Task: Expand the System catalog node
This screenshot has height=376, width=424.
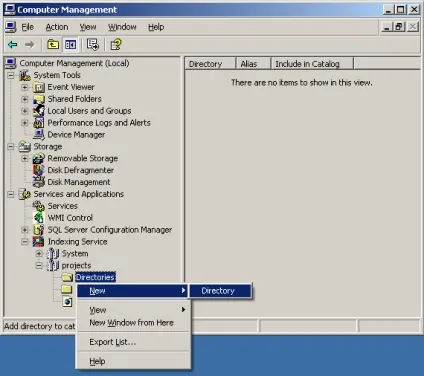Action: click(x=39, y=254)
